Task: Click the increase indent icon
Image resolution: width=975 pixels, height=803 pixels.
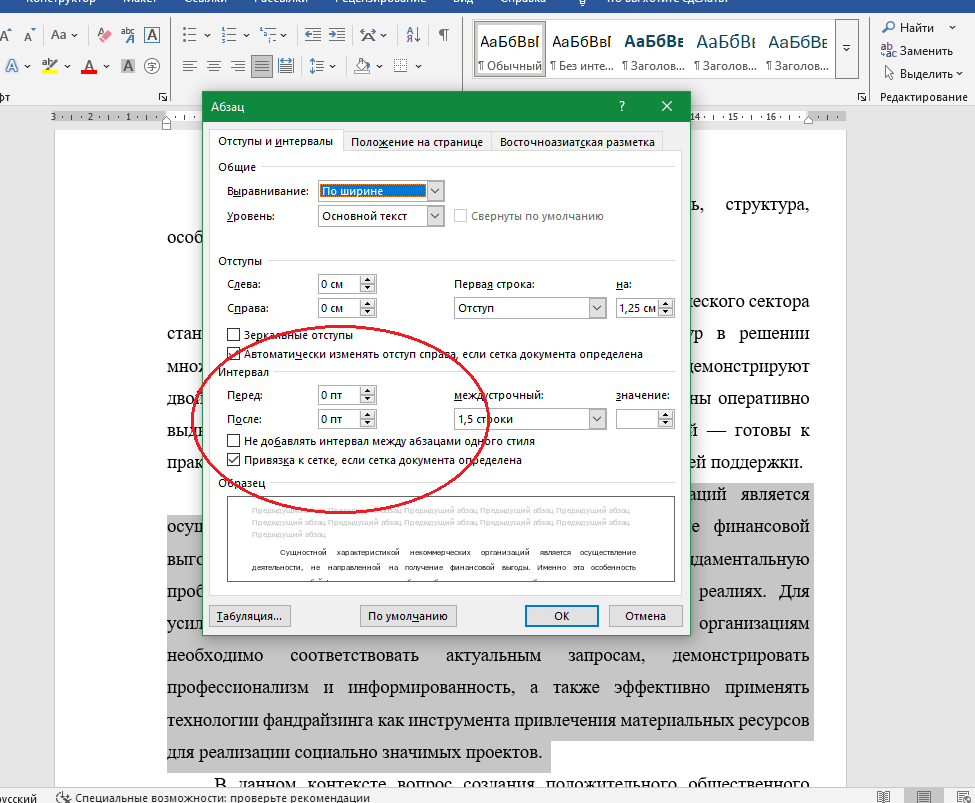Action: [x=336, y=35]
